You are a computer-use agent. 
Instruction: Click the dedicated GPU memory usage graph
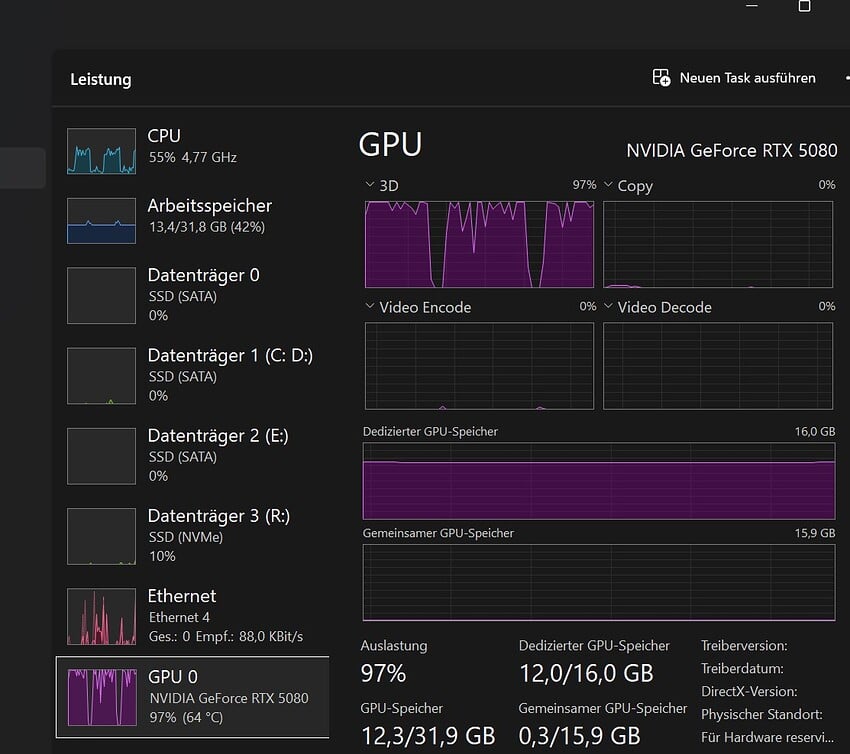[x=598, y=481]
